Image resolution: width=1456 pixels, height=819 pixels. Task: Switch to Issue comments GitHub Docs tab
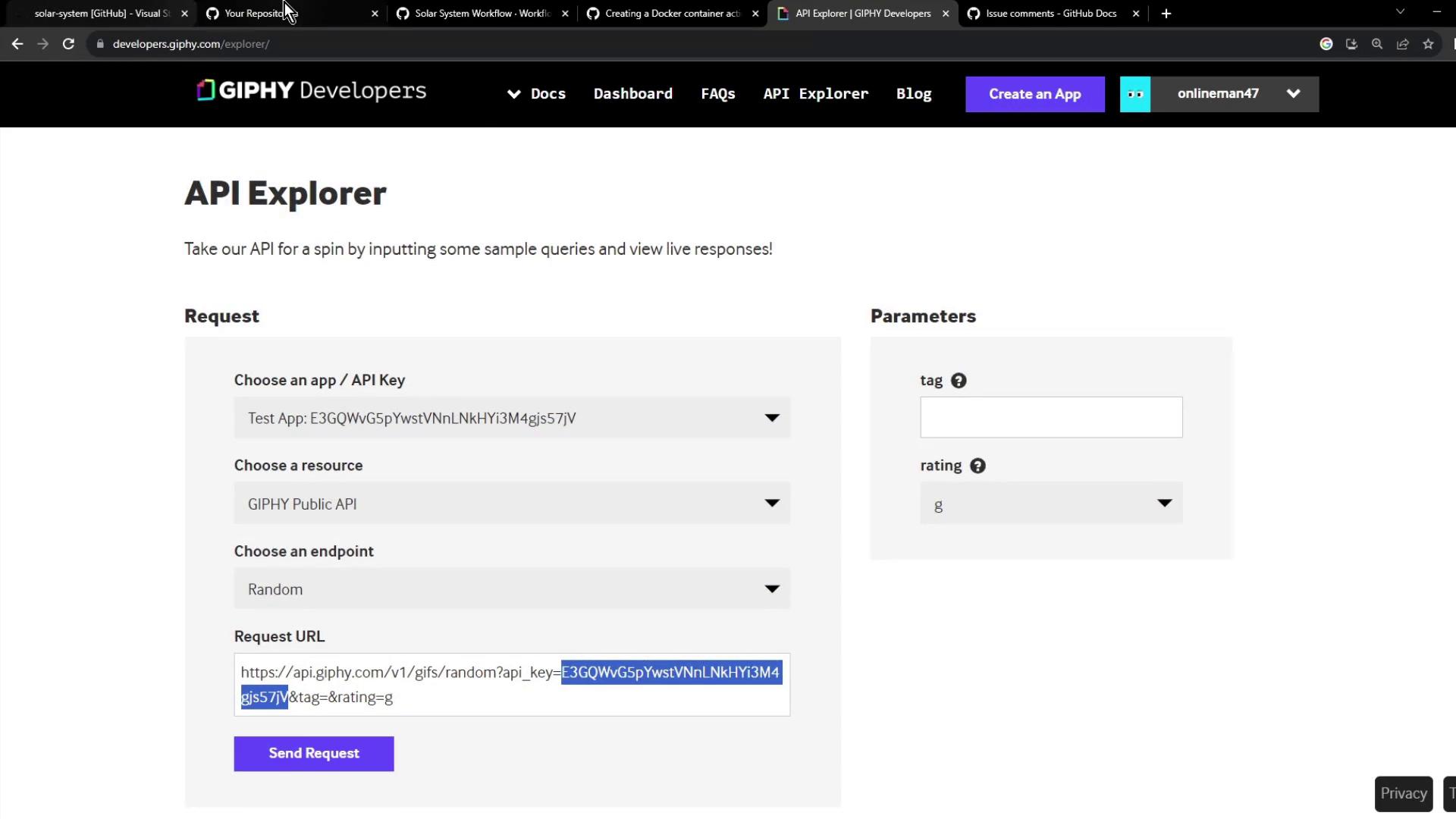coord(1050,14)
